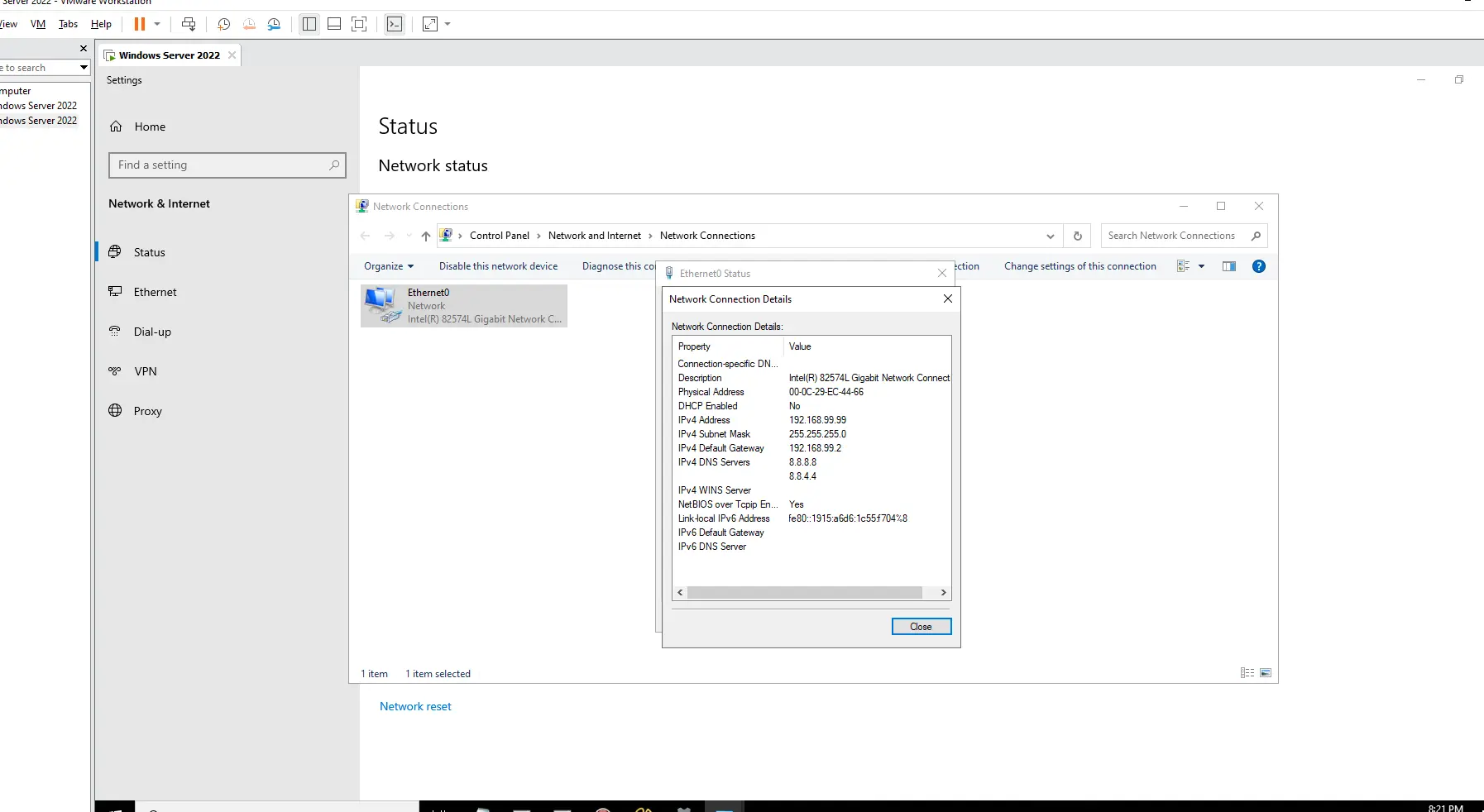Screen dimensions: 1484x812
Task: Revert VM to previous snapshot
Action: coord(249,24)
